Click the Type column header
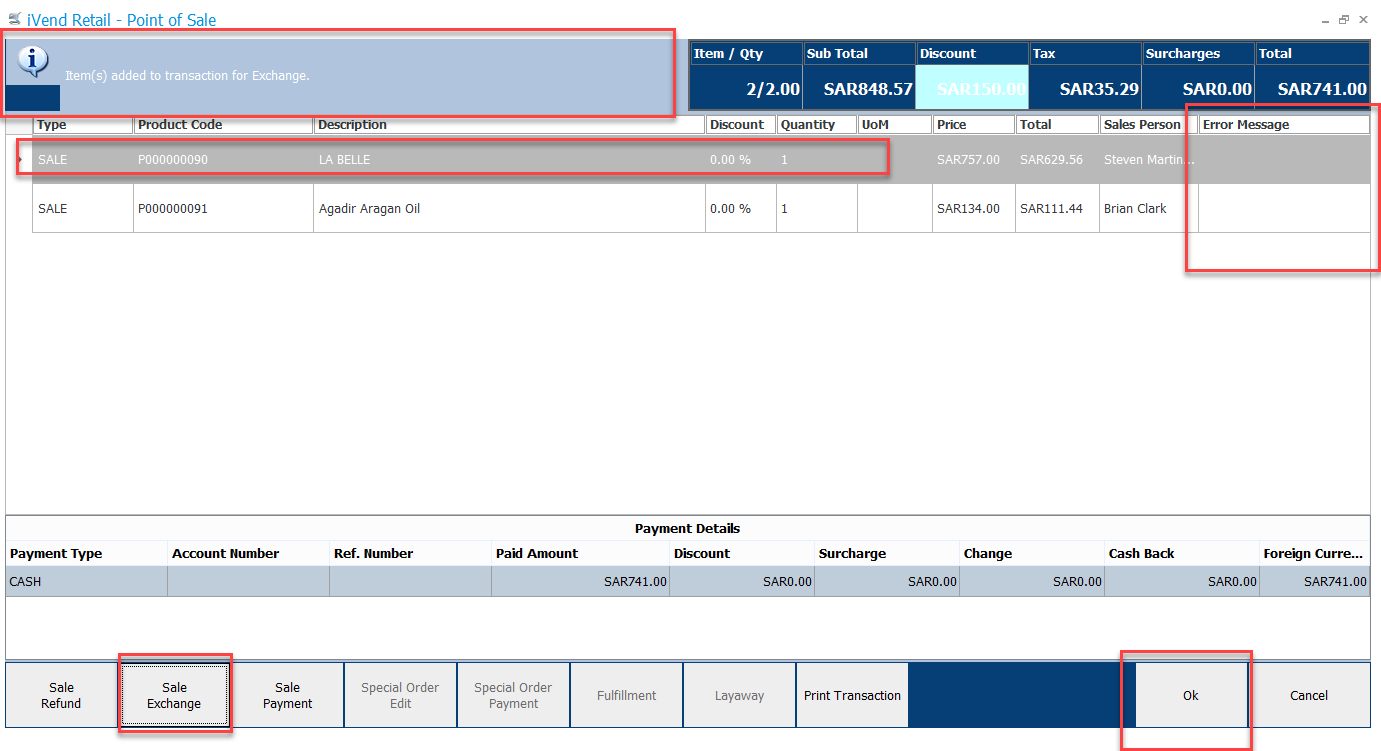This screenshot has height=751, width=1381. pos(83,125)
